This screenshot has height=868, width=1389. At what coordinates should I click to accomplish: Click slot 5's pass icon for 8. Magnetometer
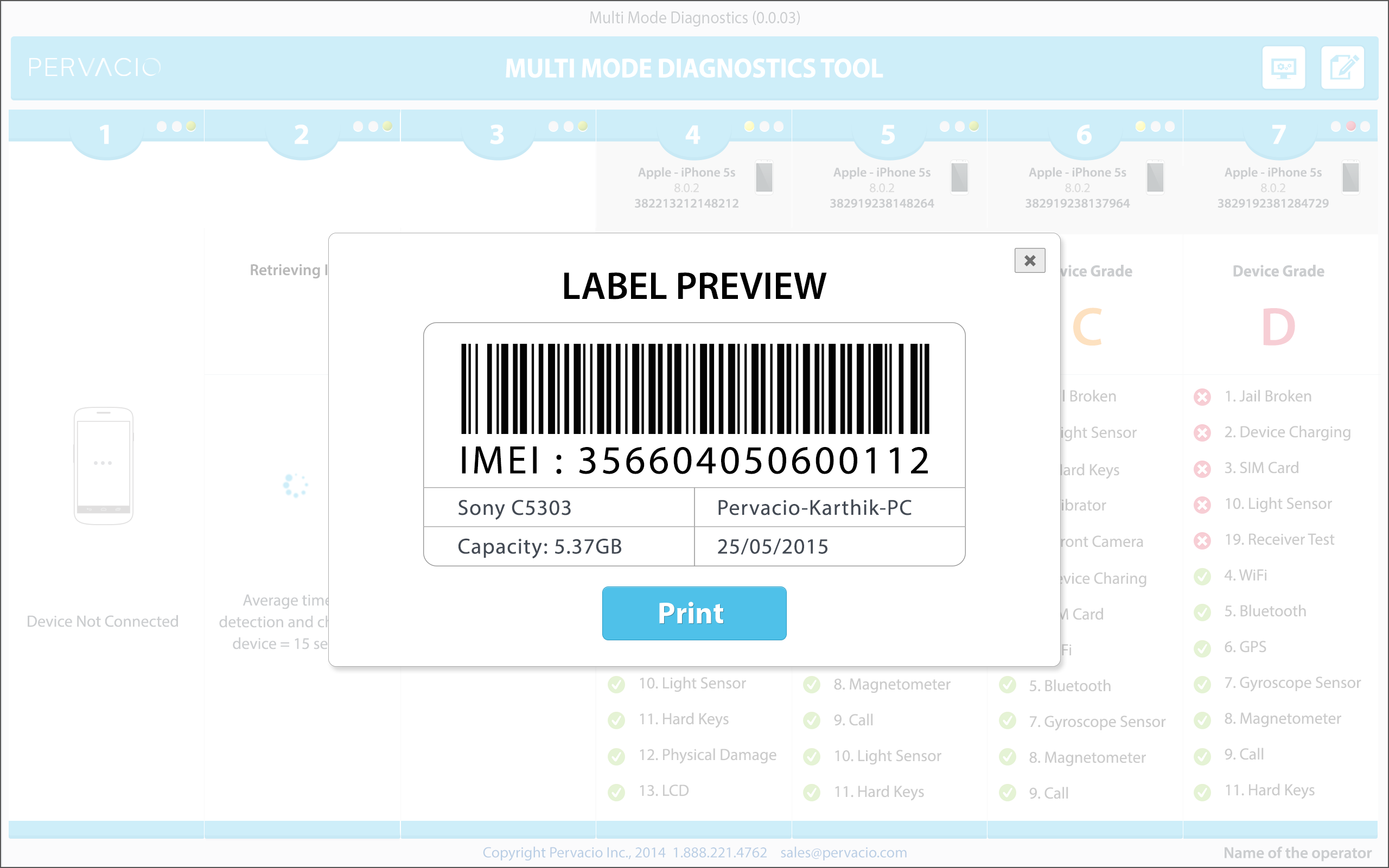812,685
